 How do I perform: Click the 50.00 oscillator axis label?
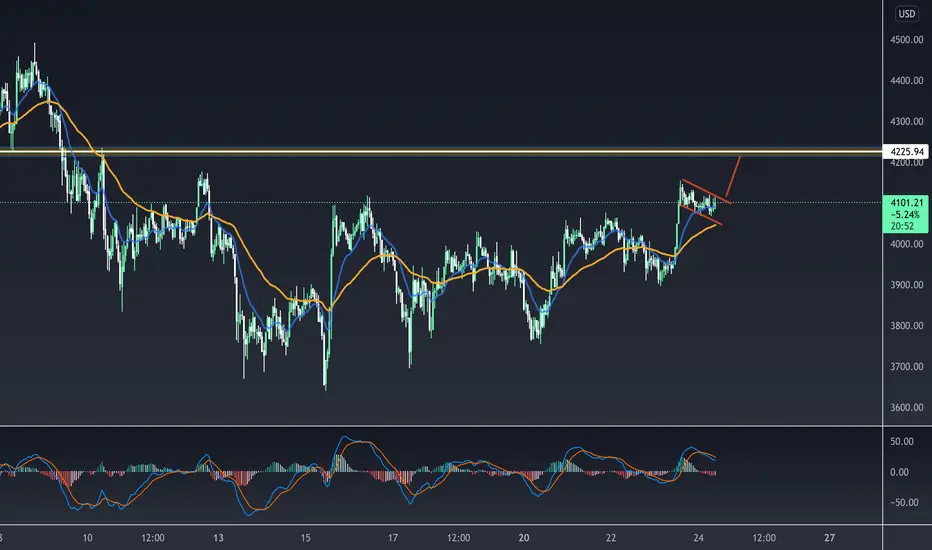click(x=902, y=441)
